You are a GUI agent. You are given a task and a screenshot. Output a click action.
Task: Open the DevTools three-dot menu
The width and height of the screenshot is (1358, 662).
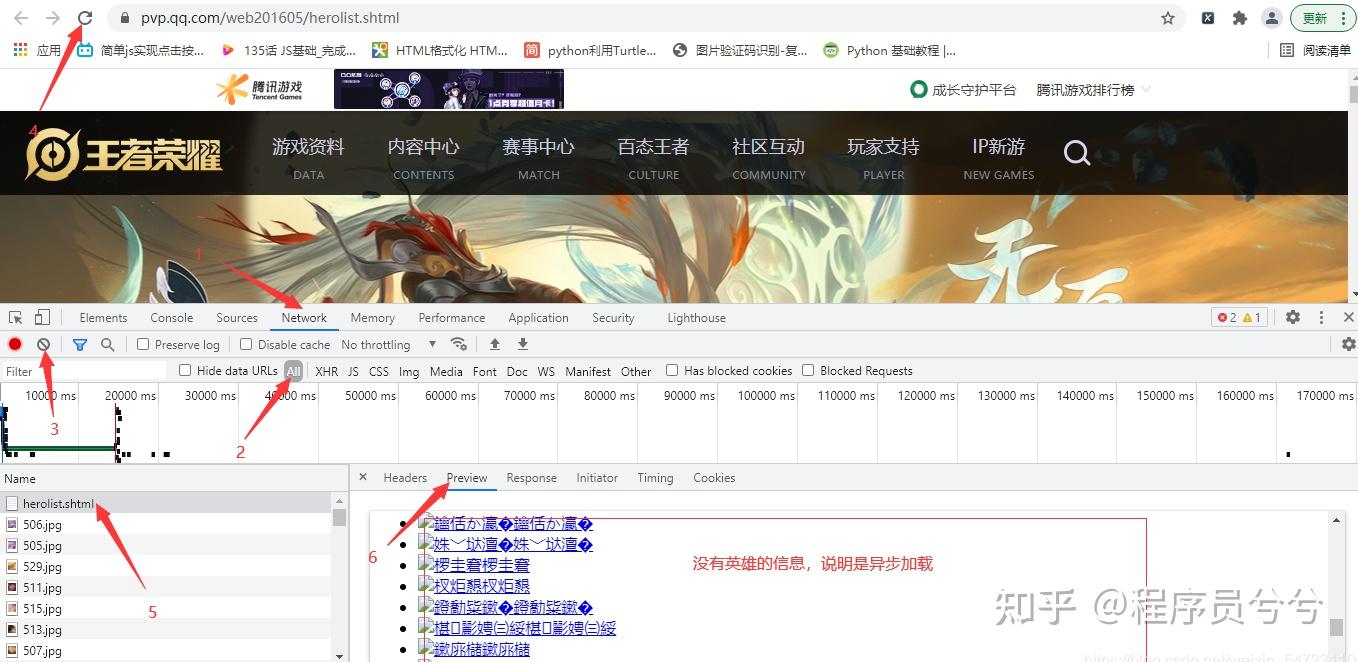coord(1321,317)
